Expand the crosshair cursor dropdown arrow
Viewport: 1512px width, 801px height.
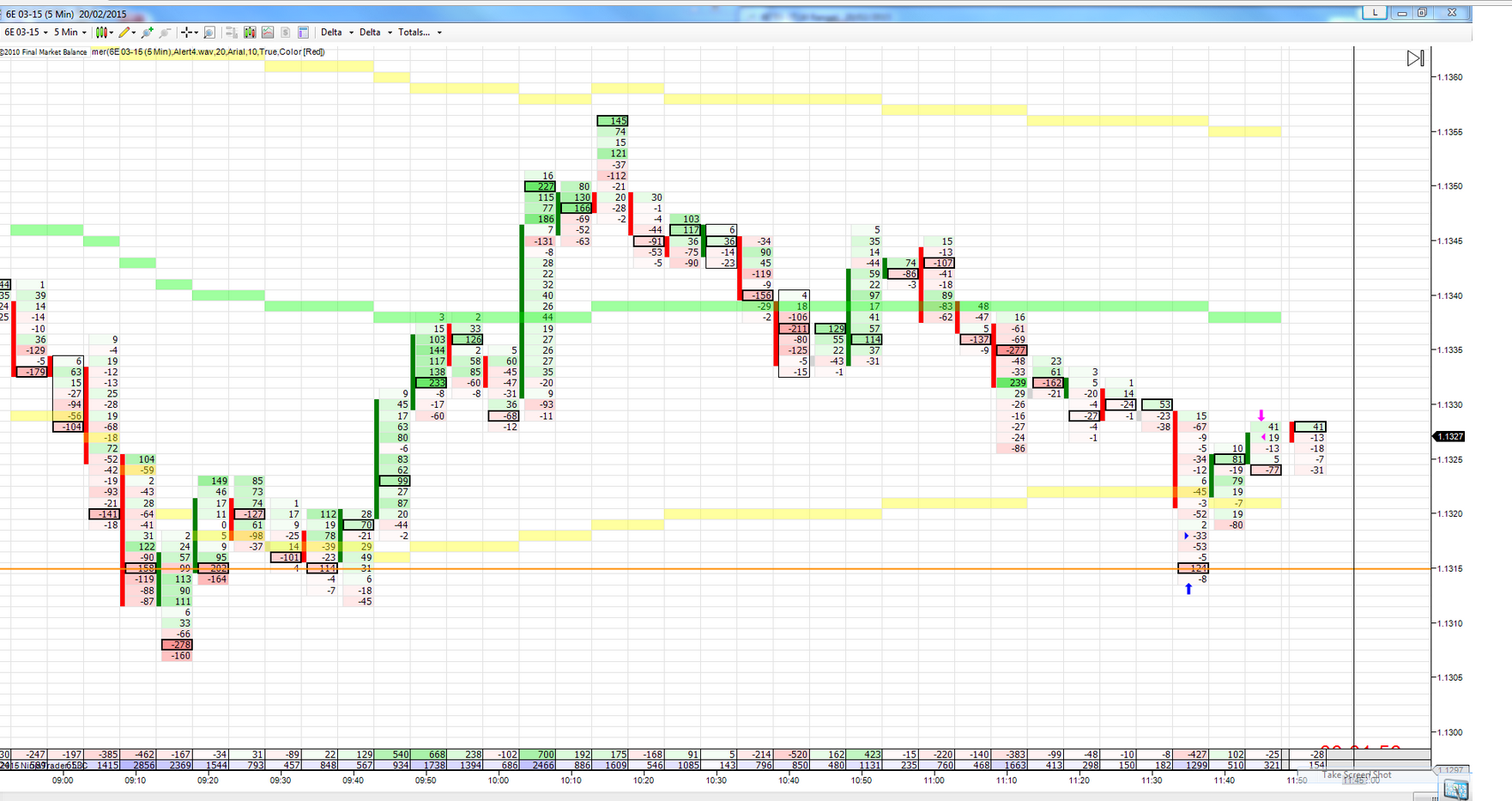coord(196,33)
